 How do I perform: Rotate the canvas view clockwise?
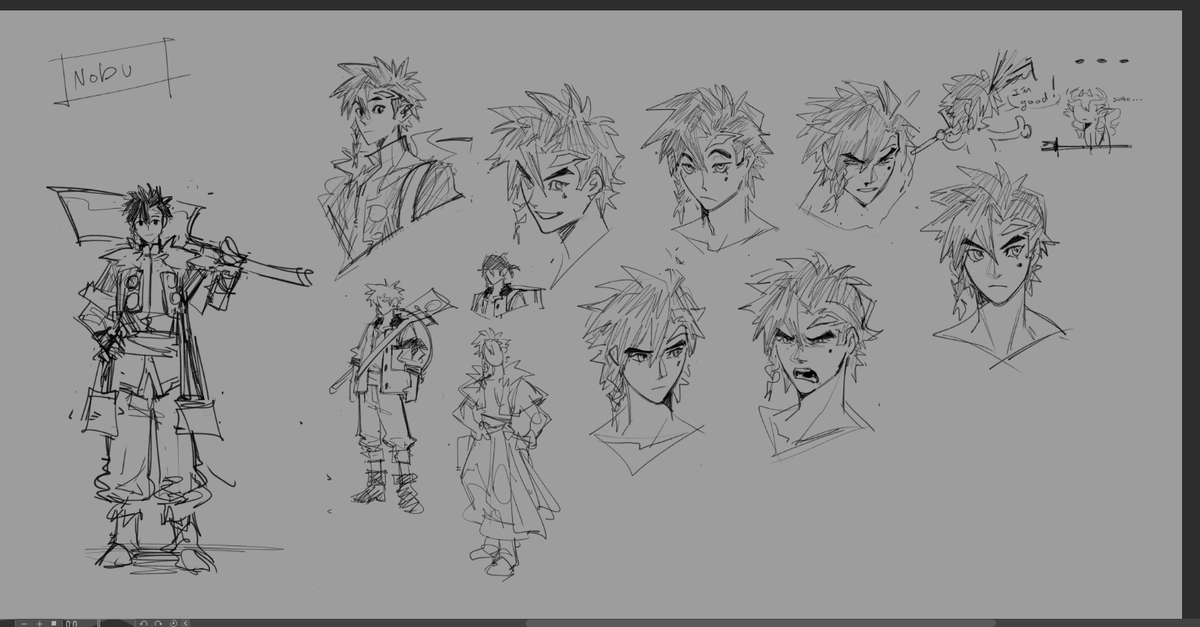pos(158,623)
